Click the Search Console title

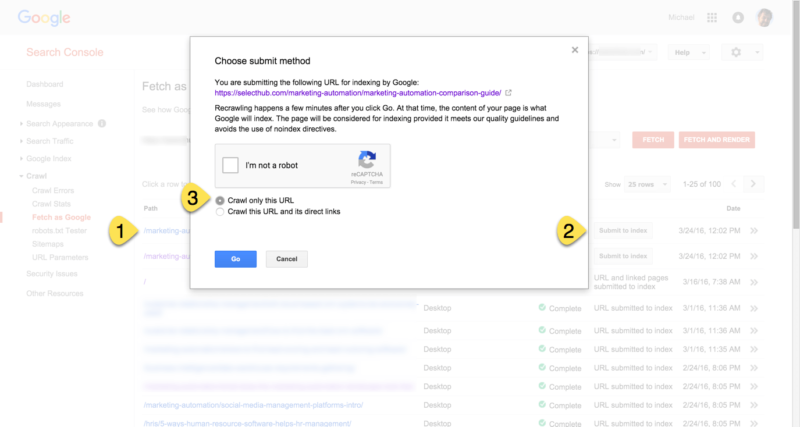pyautogui.click(x=65, y=52)
